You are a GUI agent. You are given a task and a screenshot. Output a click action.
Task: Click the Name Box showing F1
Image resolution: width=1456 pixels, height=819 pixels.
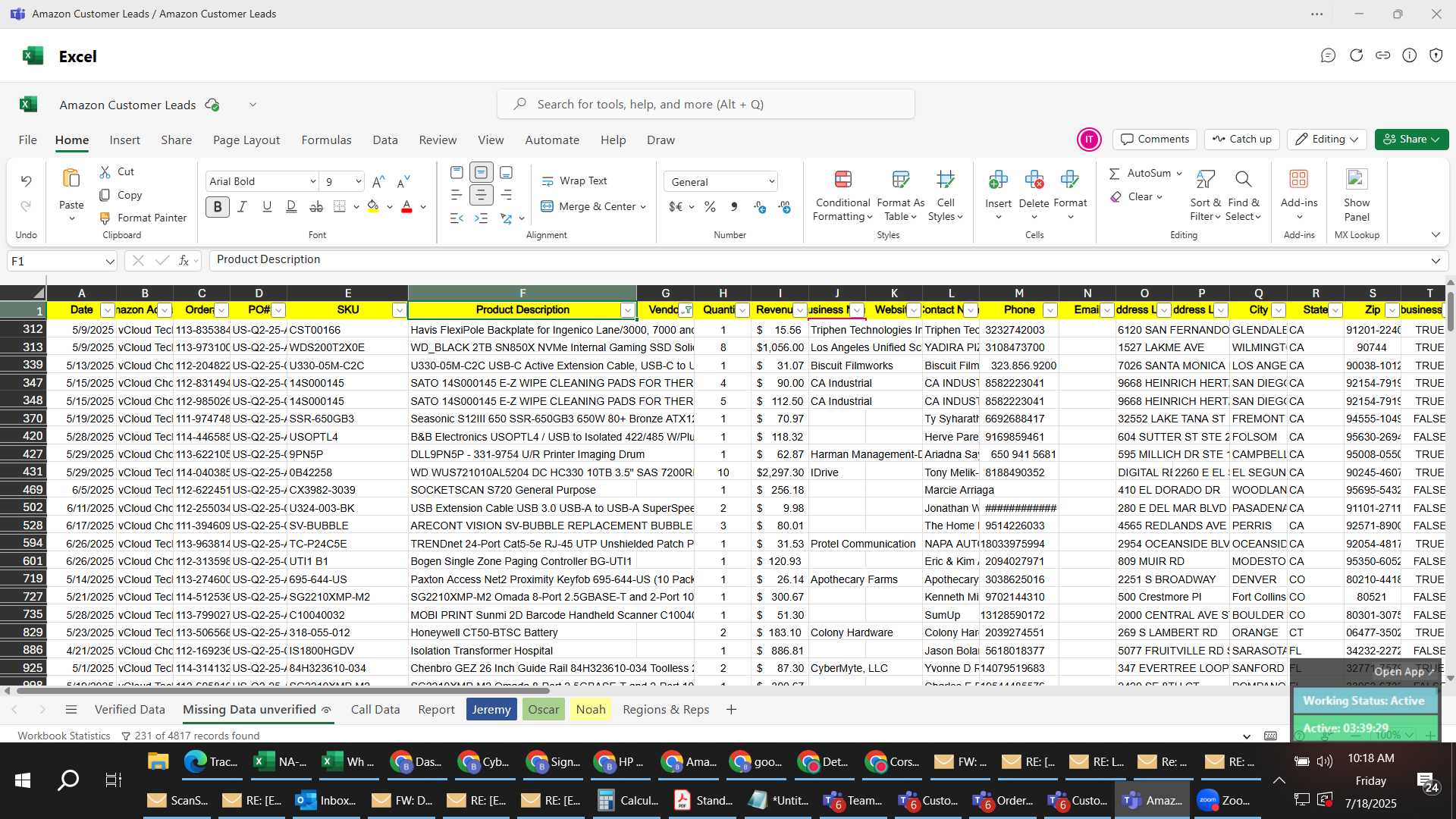[62, 261]
